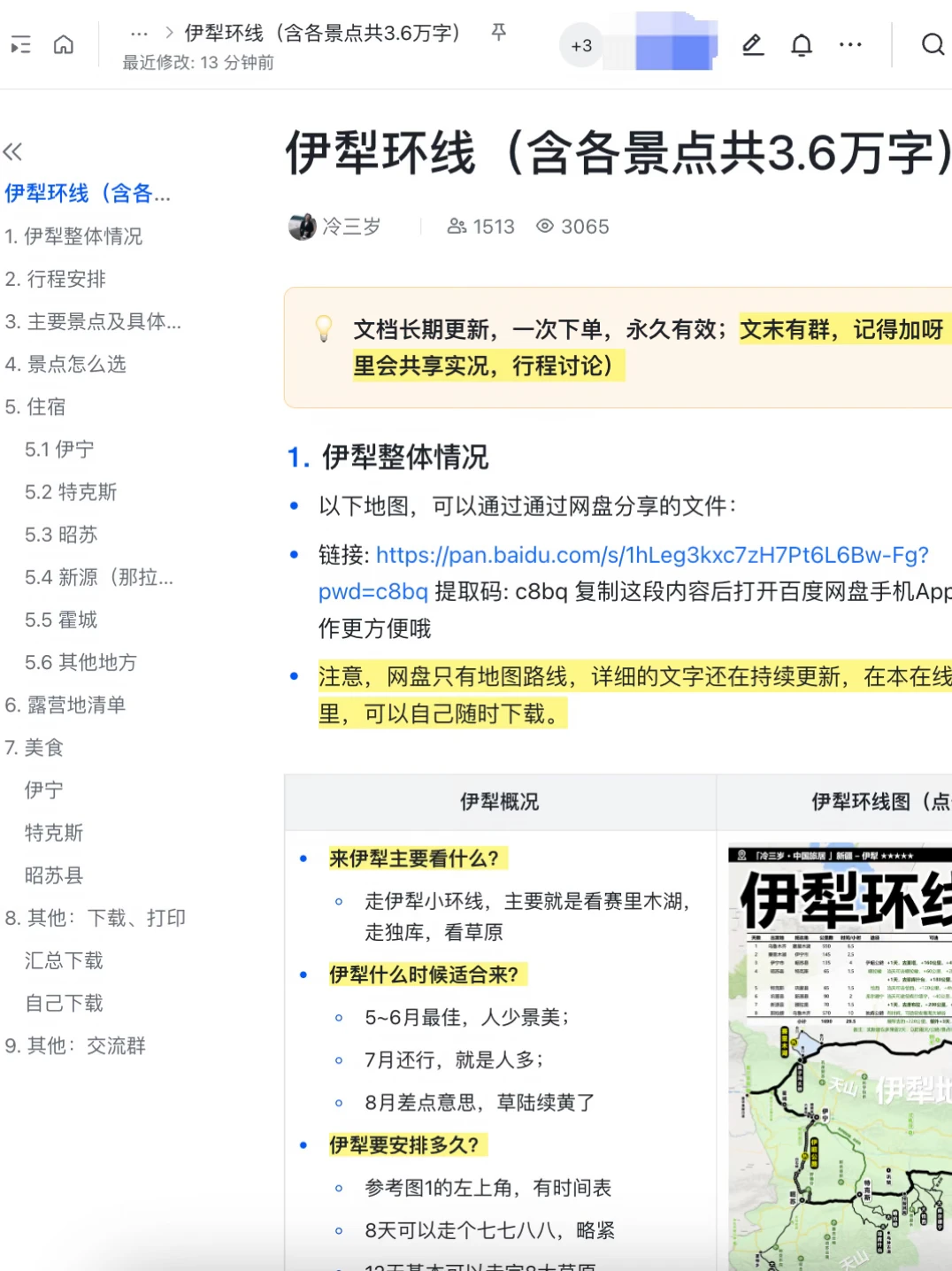Screen dimensions: 952x1271
Task: Click the line 5~6月最佳，人少景美
Action: pos(467,1018)
